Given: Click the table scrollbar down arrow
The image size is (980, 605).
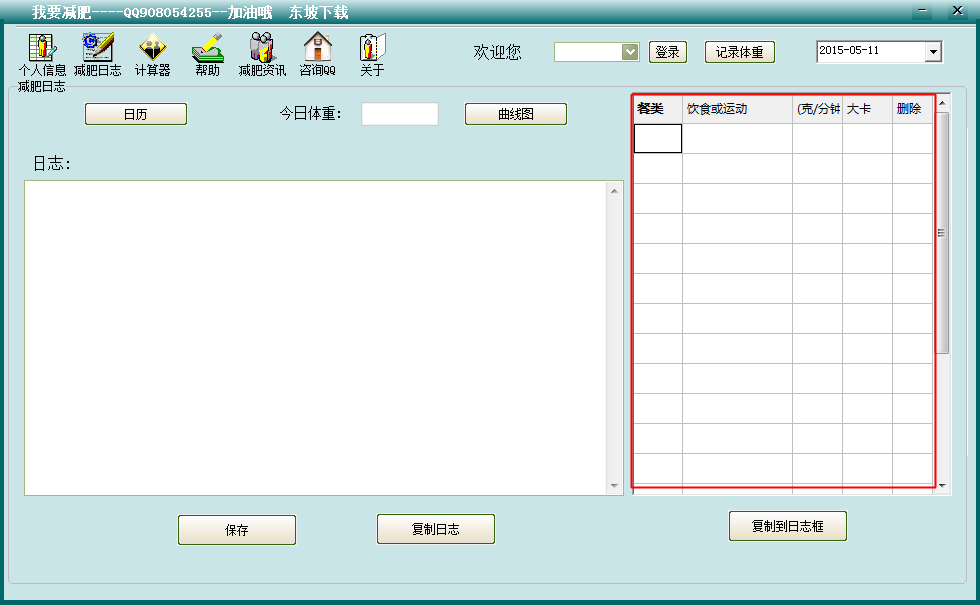Looking at the screenshot, I should coord(942,486).
